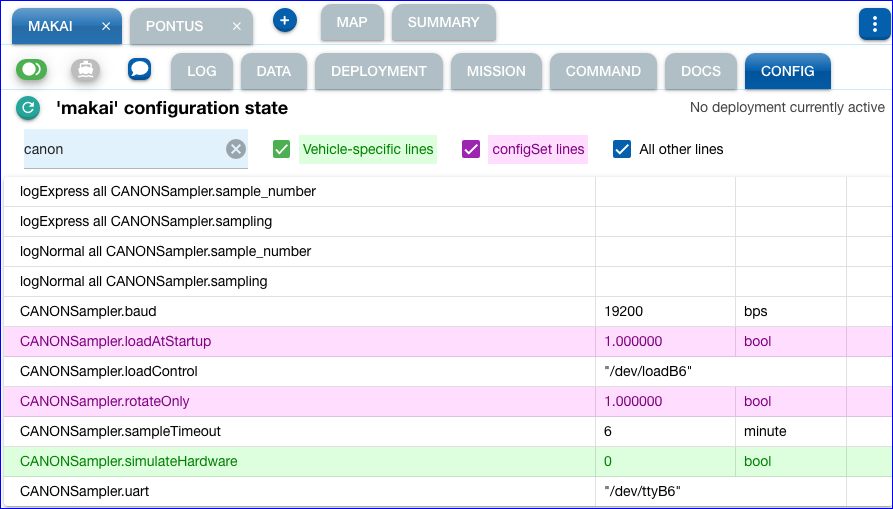Uncheck Vehicle-specific lines checkbox
This screenshot has width=893, height=509.
[281, 149]
